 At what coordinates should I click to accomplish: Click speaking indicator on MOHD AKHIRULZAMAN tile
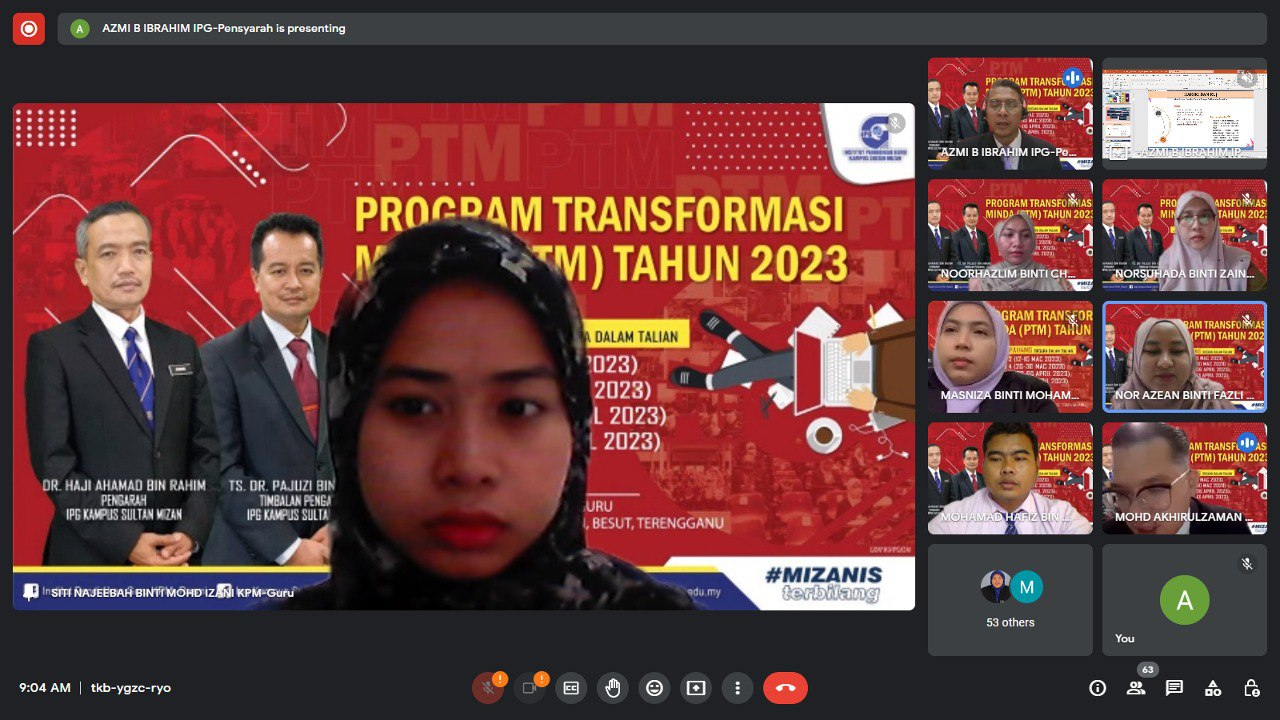pos(1246,442)
